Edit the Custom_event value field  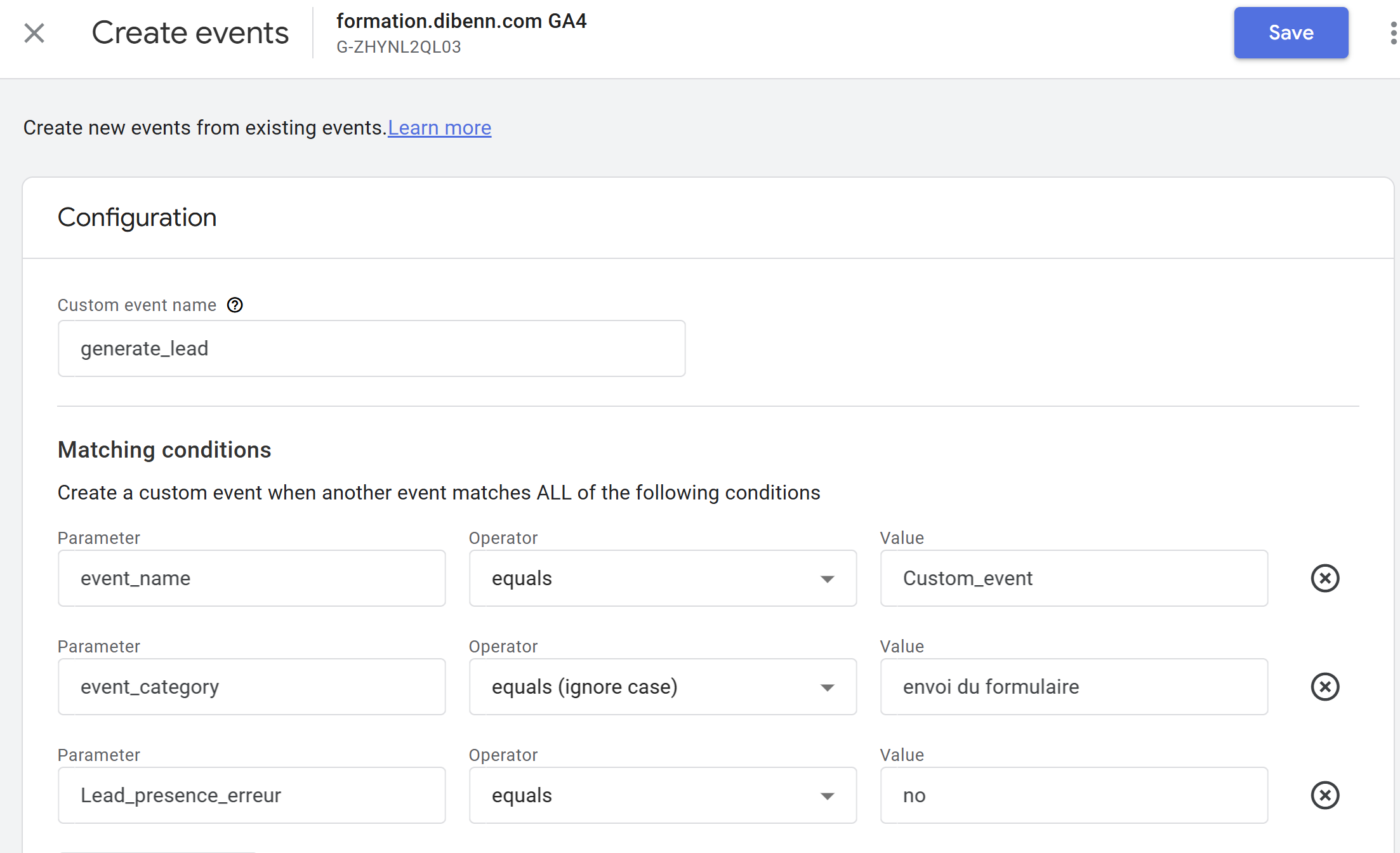click(1073, 578)
